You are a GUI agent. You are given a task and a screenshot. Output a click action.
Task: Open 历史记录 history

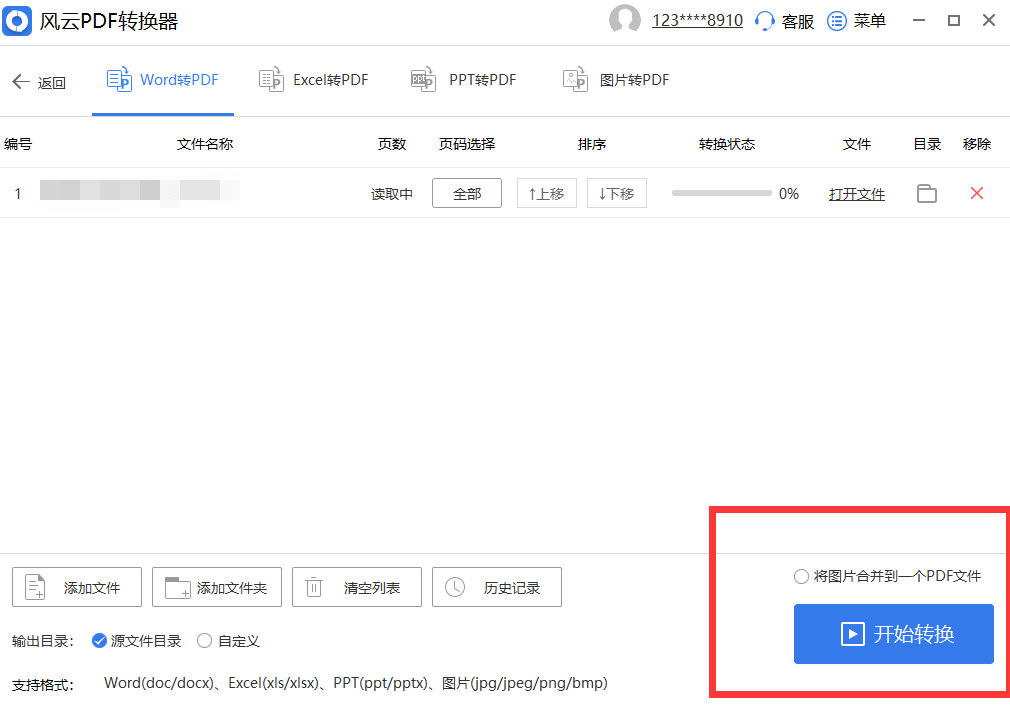tap(497, 587)
